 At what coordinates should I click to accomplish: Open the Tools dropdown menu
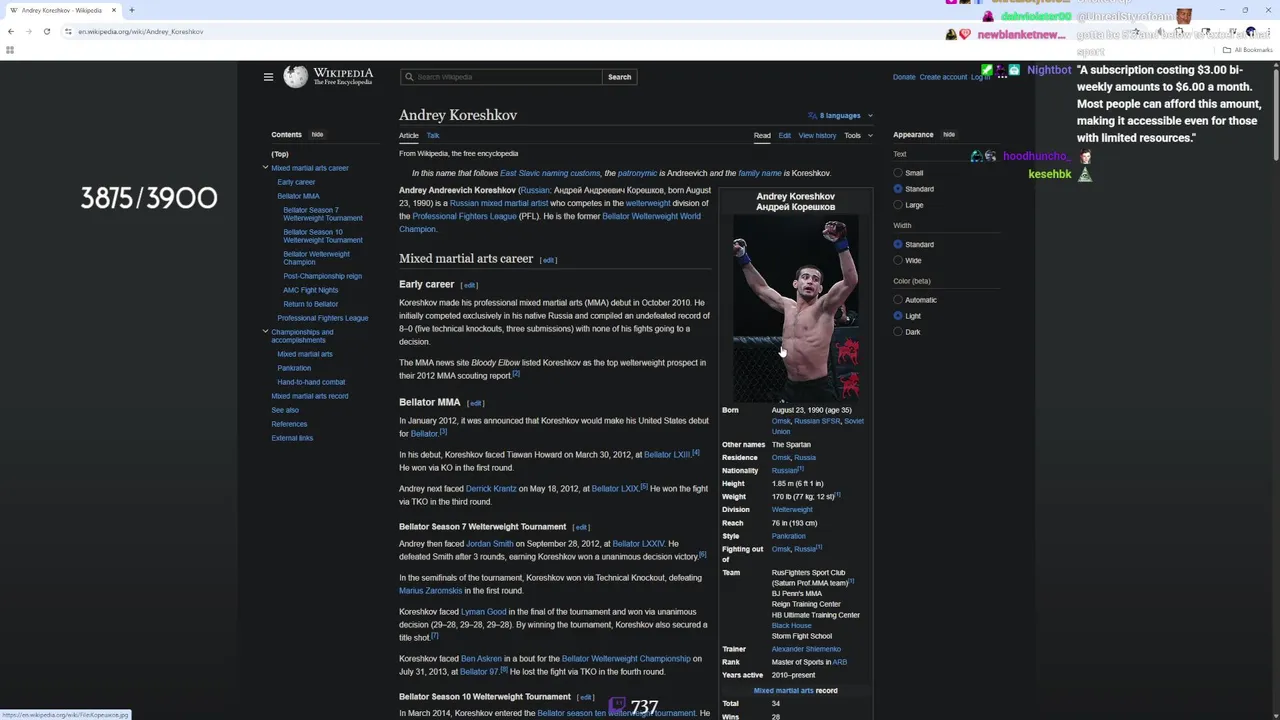[858, 135]
